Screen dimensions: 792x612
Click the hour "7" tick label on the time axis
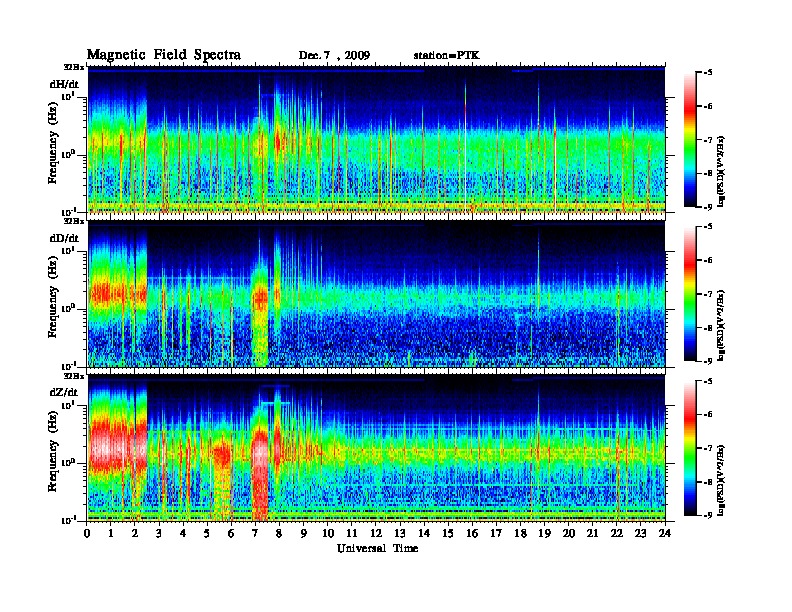(256, 533)
